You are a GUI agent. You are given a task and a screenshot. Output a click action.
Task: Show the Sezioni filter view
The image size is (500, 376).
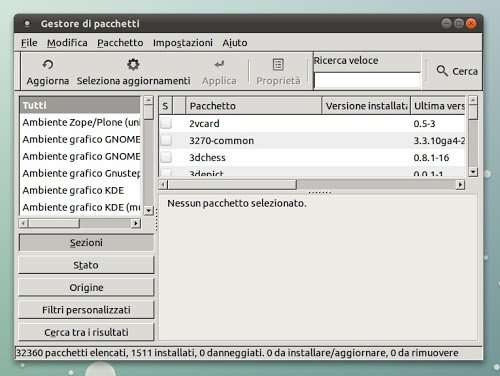86,243
